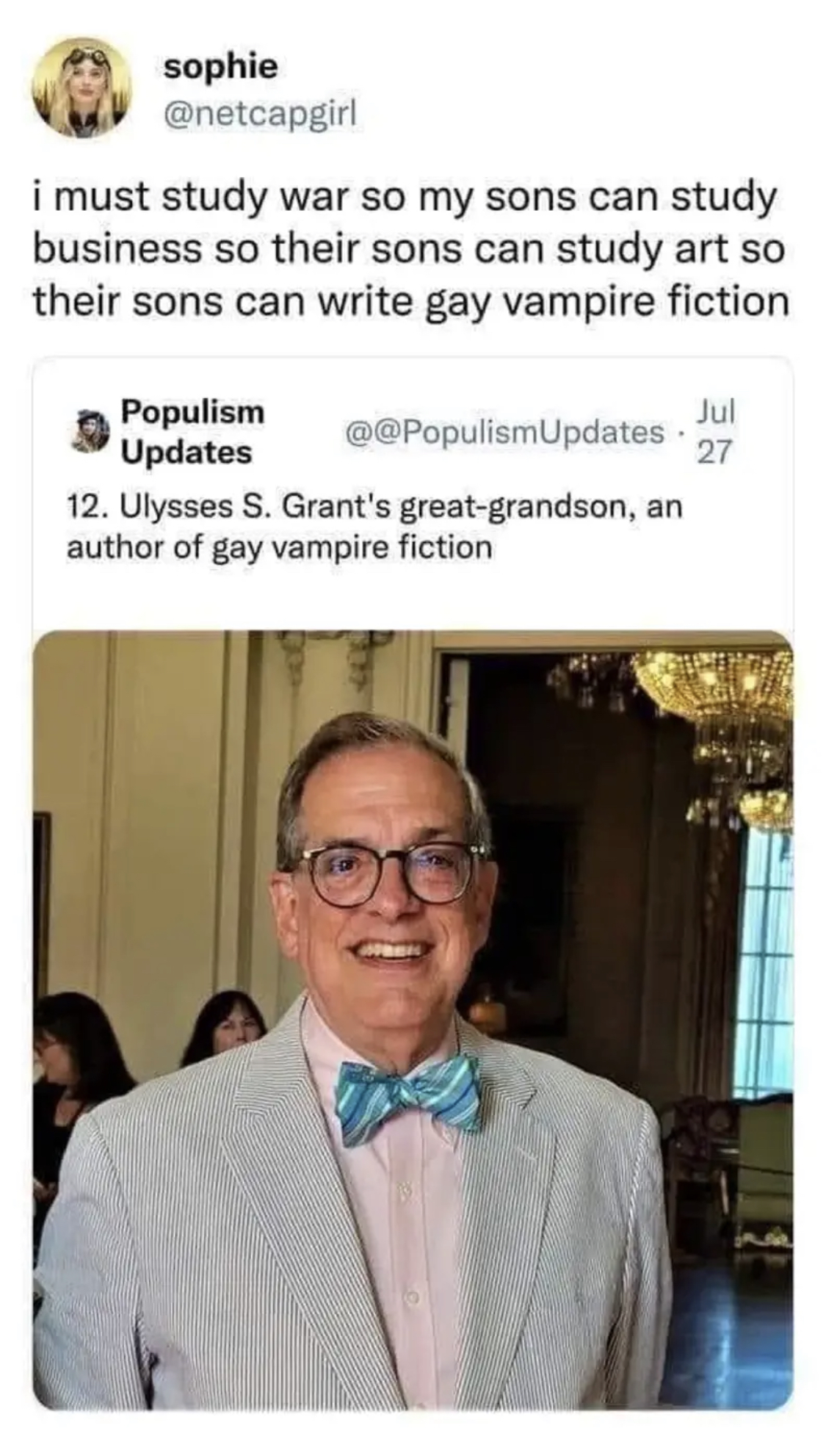Open the @netcapgirl handle link
826x1456 pixels.
point(260,113)
